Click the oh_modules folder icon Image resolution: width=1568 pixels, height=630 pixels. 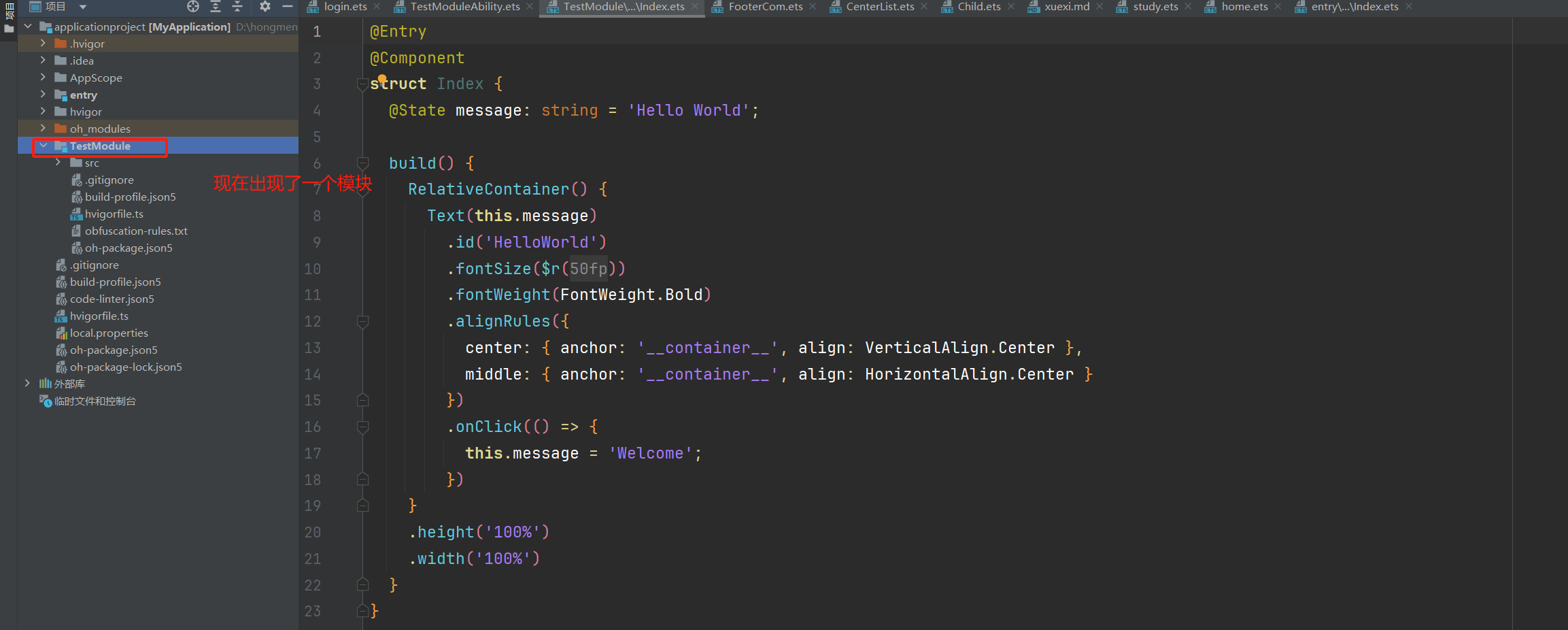pos(61,129)
